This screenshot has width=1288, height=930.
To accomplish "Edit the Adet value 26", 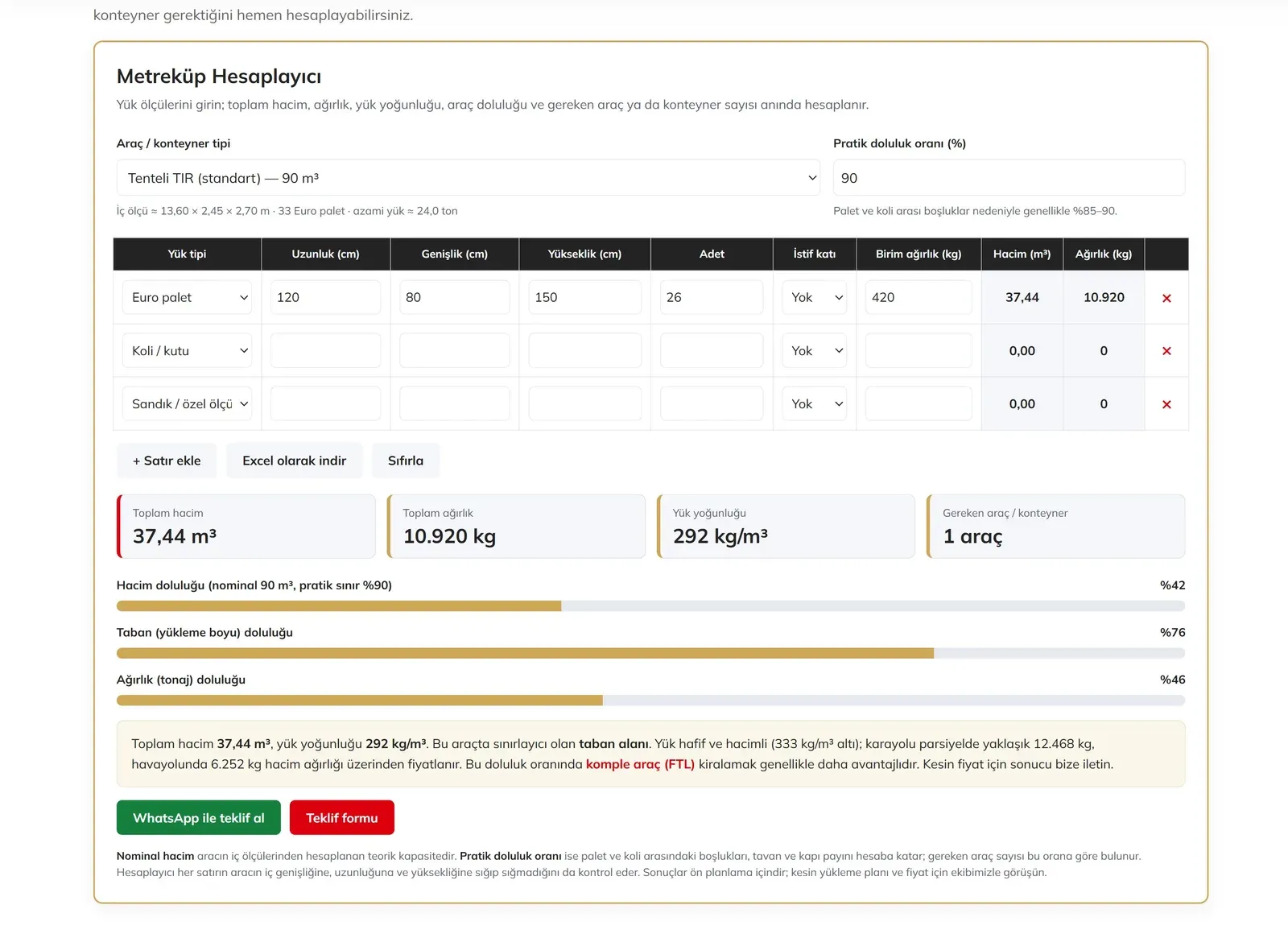I will [x=712, y=297].
